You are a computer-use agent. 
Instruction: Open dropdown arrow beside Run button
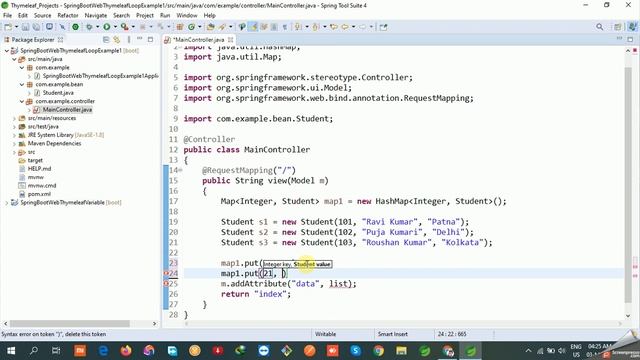(x=115, y=27)
